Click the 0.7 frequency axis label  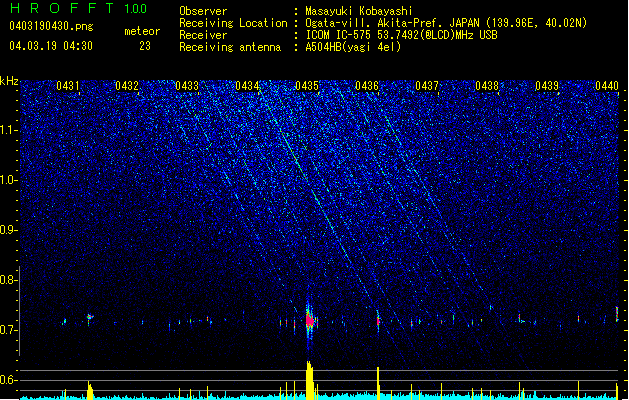[x=8, y=330]
